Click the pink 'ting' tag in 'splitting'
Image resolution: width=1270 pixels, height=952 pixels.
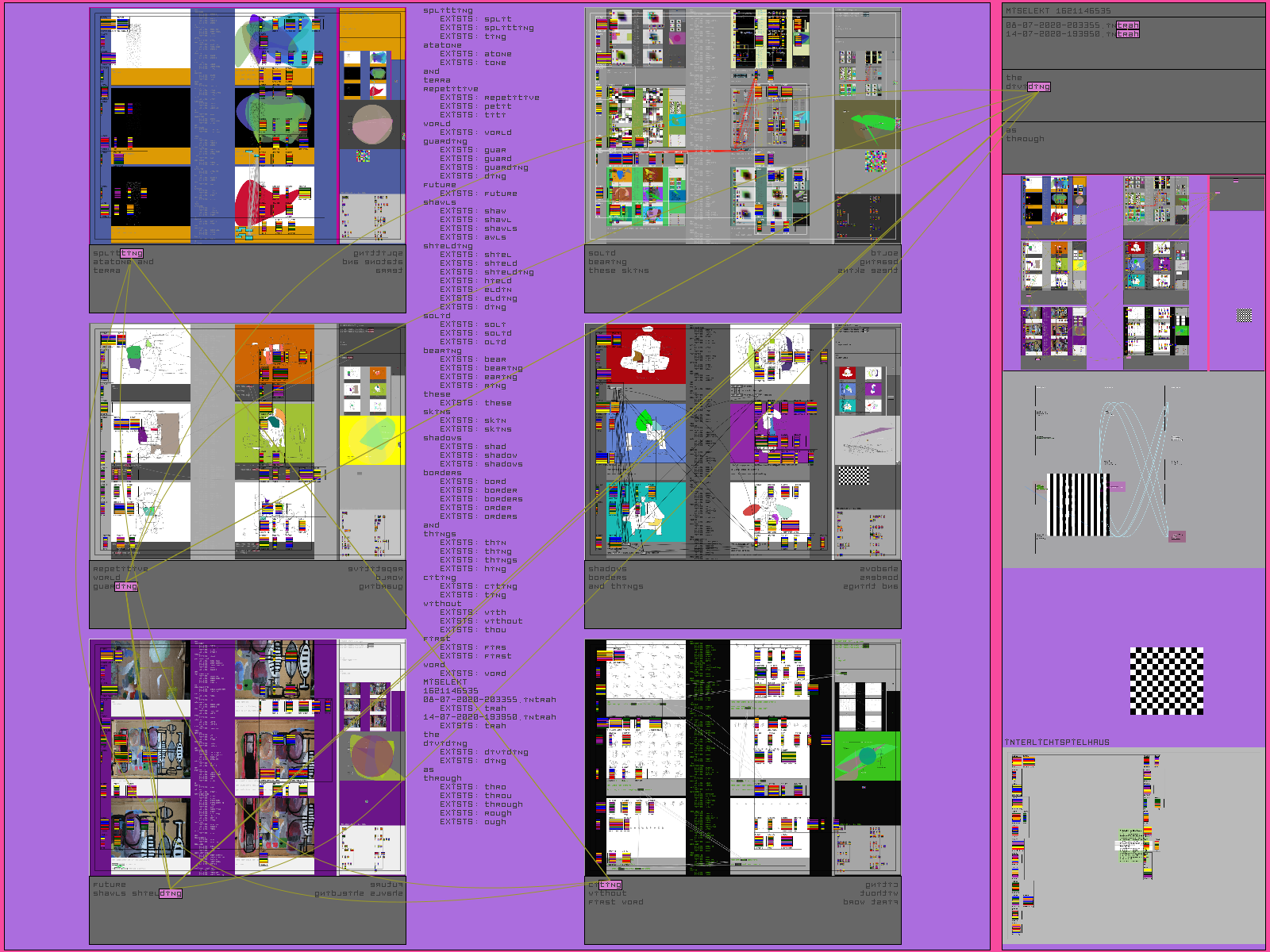[132, 253]
